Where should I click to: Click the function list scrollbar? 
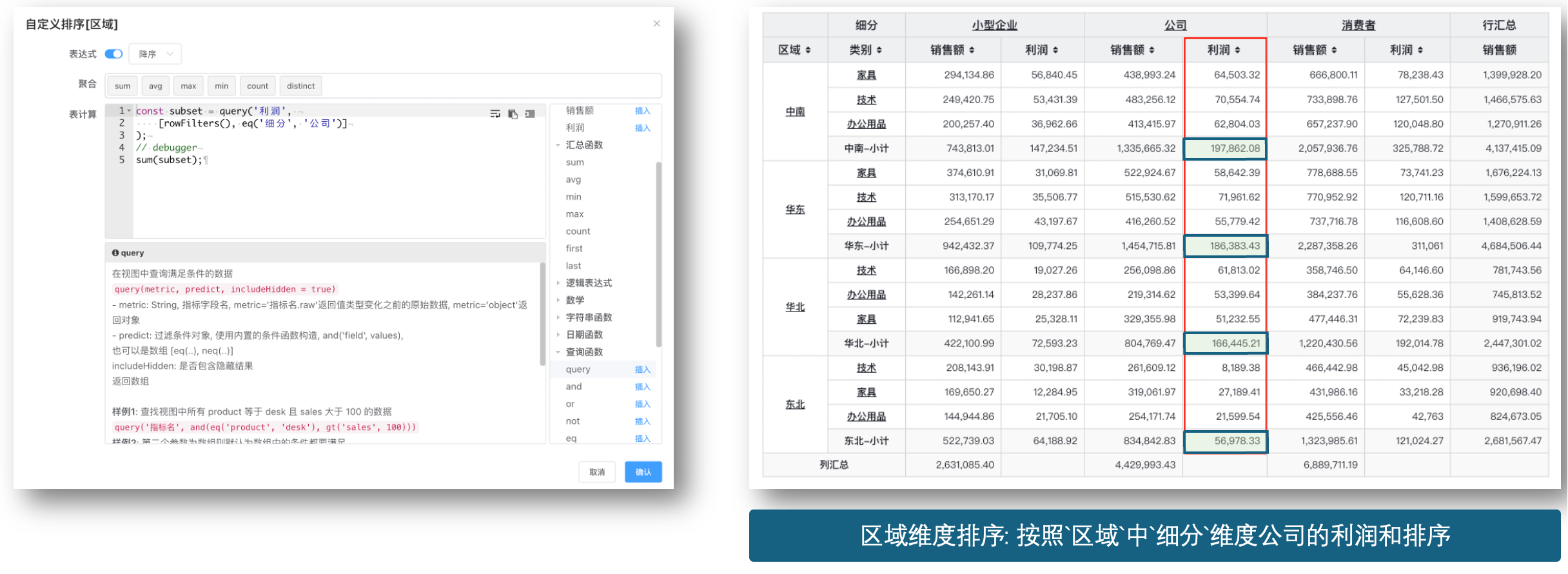658,255
